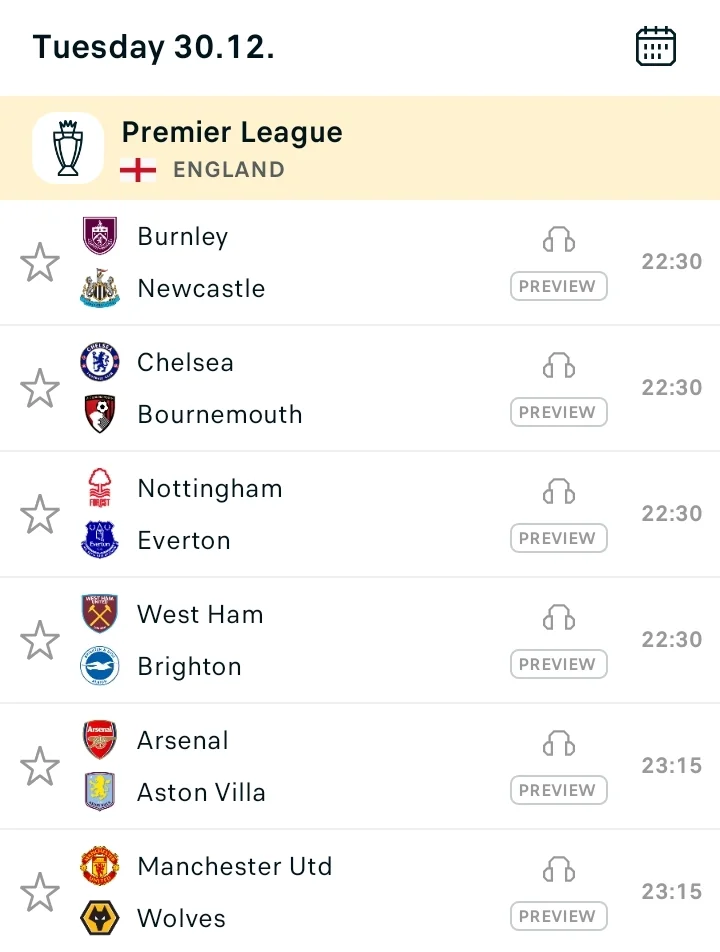Click the Premier League trophy logo

[x=68, y=148]
